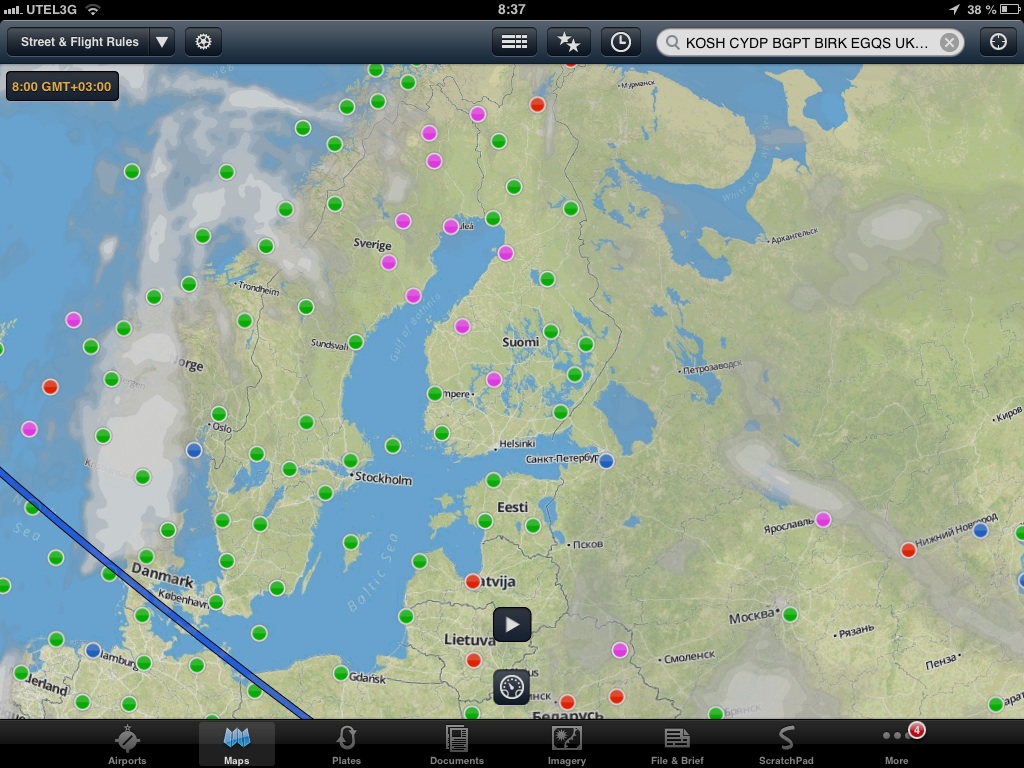
Task: Tap the 8:00 GMT+03:00 time label
Action: (x=62, y=87)
